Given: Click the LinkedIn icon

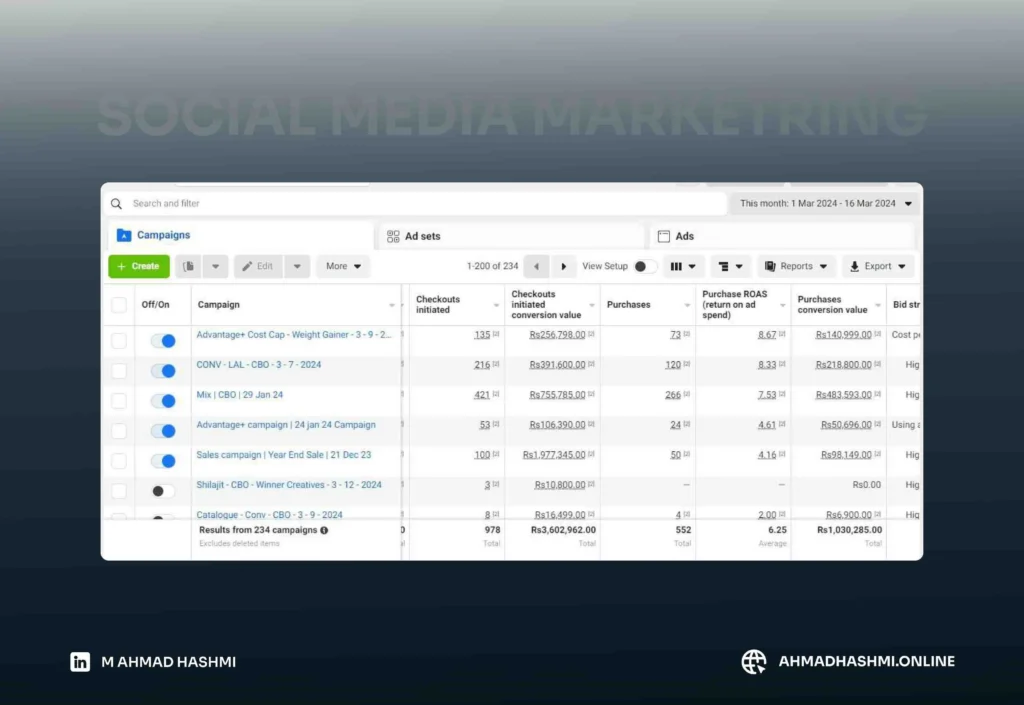Looking at the screenshot, I should (x=80, y=661).
